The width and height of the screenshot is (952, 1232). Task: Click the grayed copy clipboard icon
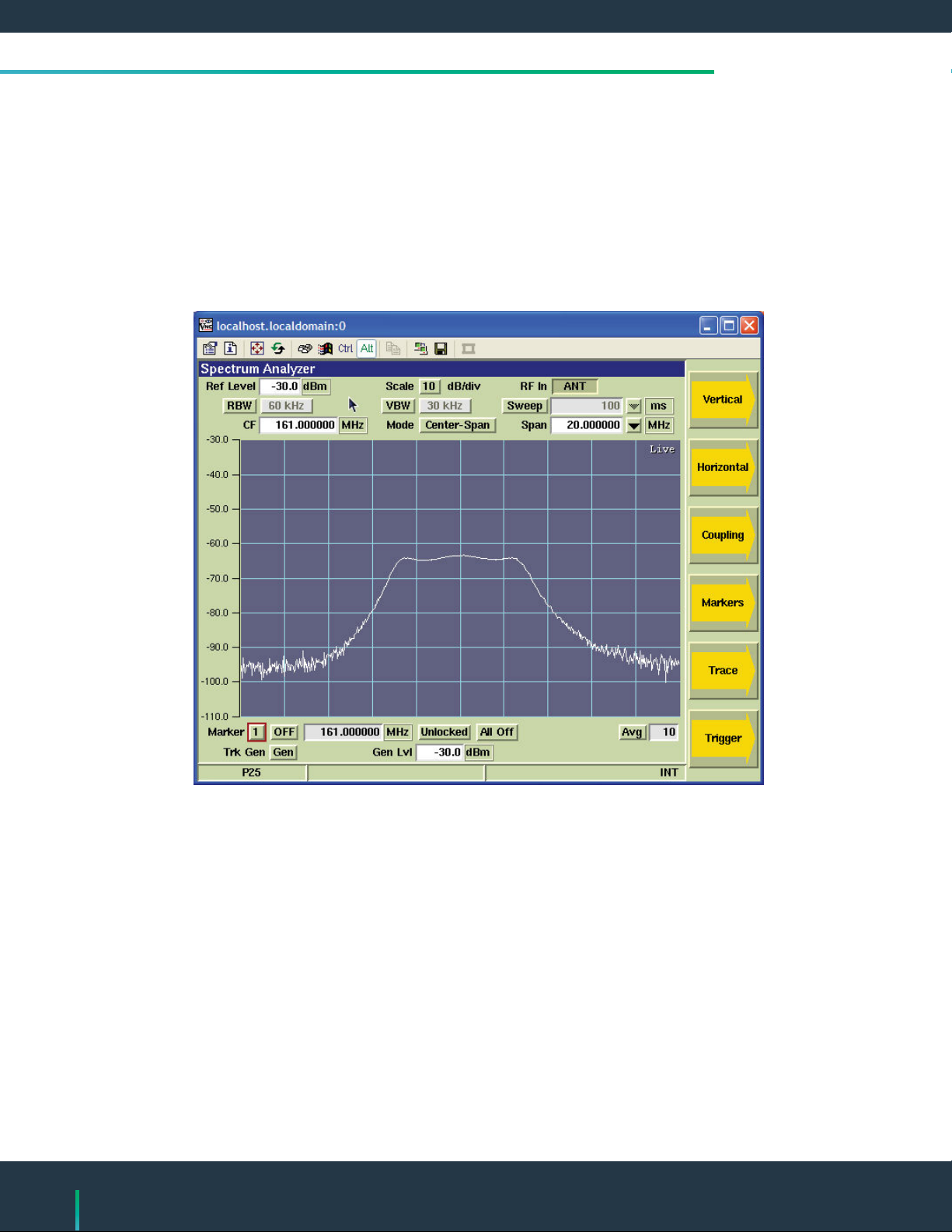coord(393,348)
